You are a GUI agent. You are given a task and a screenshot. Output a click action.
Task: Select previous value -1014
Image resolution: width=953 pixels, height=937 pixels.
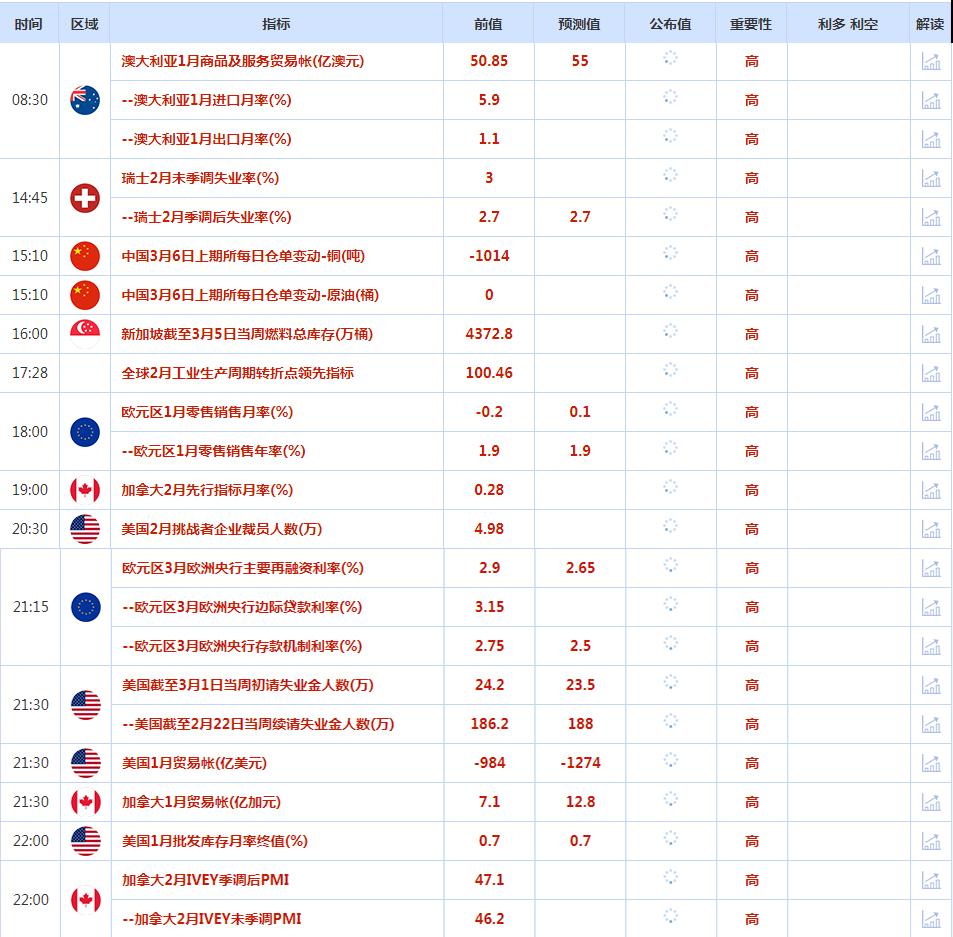pos(489,256)
